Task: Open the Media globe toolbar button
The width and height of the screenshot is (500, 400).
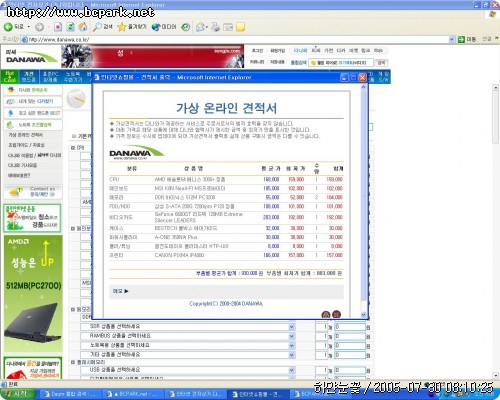Action: 163,27
